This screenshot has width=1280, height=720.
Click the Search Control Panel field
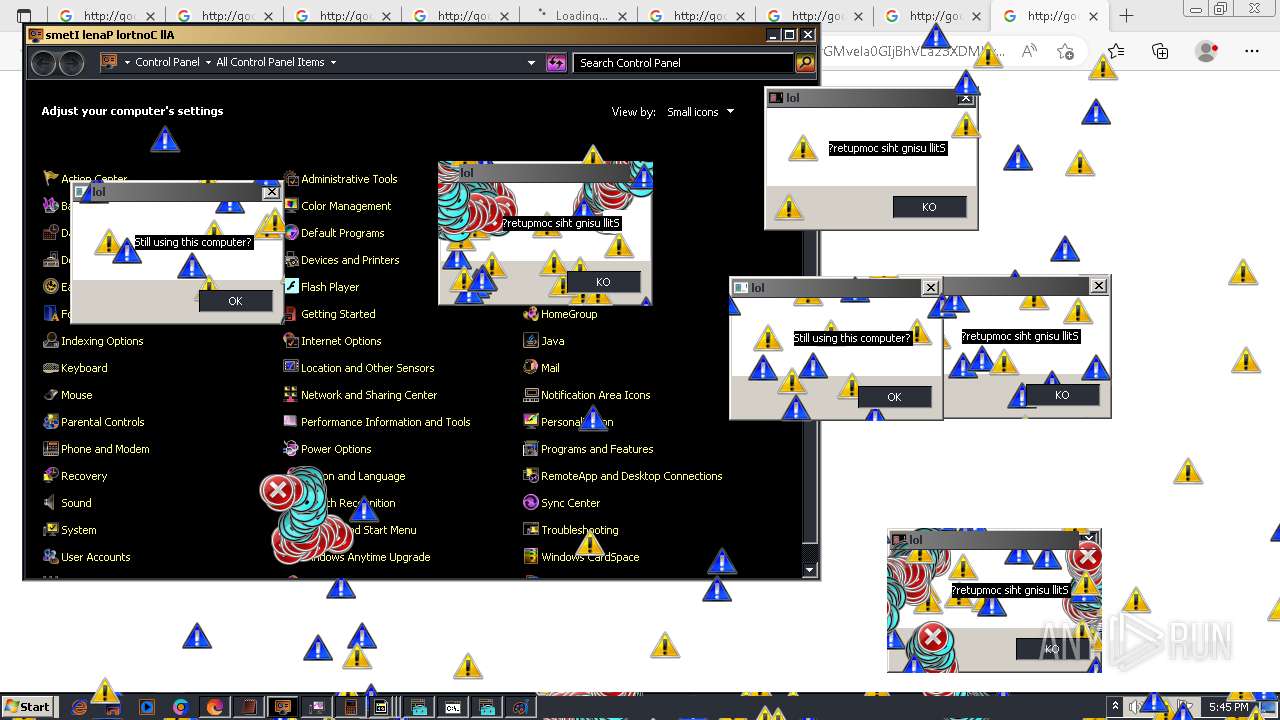[685, 63]
